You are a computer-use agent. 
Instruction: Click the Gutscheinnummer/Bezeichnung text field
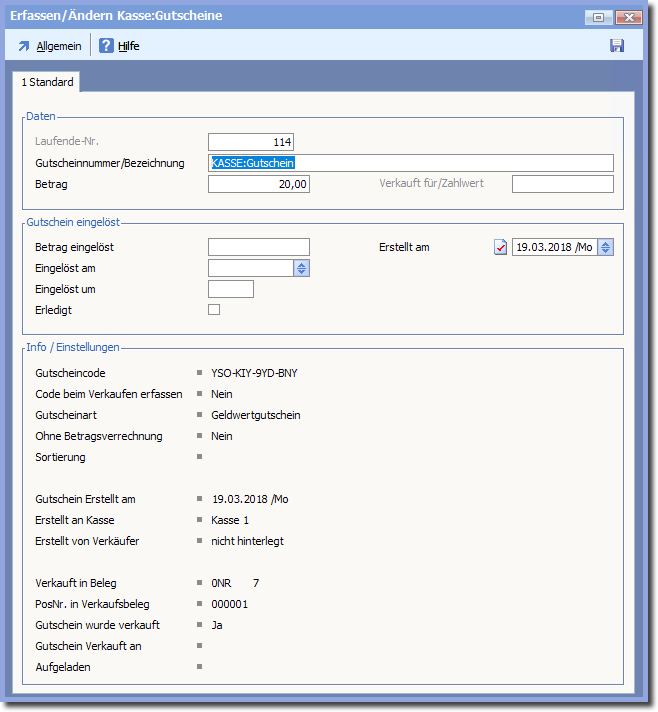point(410,163)
